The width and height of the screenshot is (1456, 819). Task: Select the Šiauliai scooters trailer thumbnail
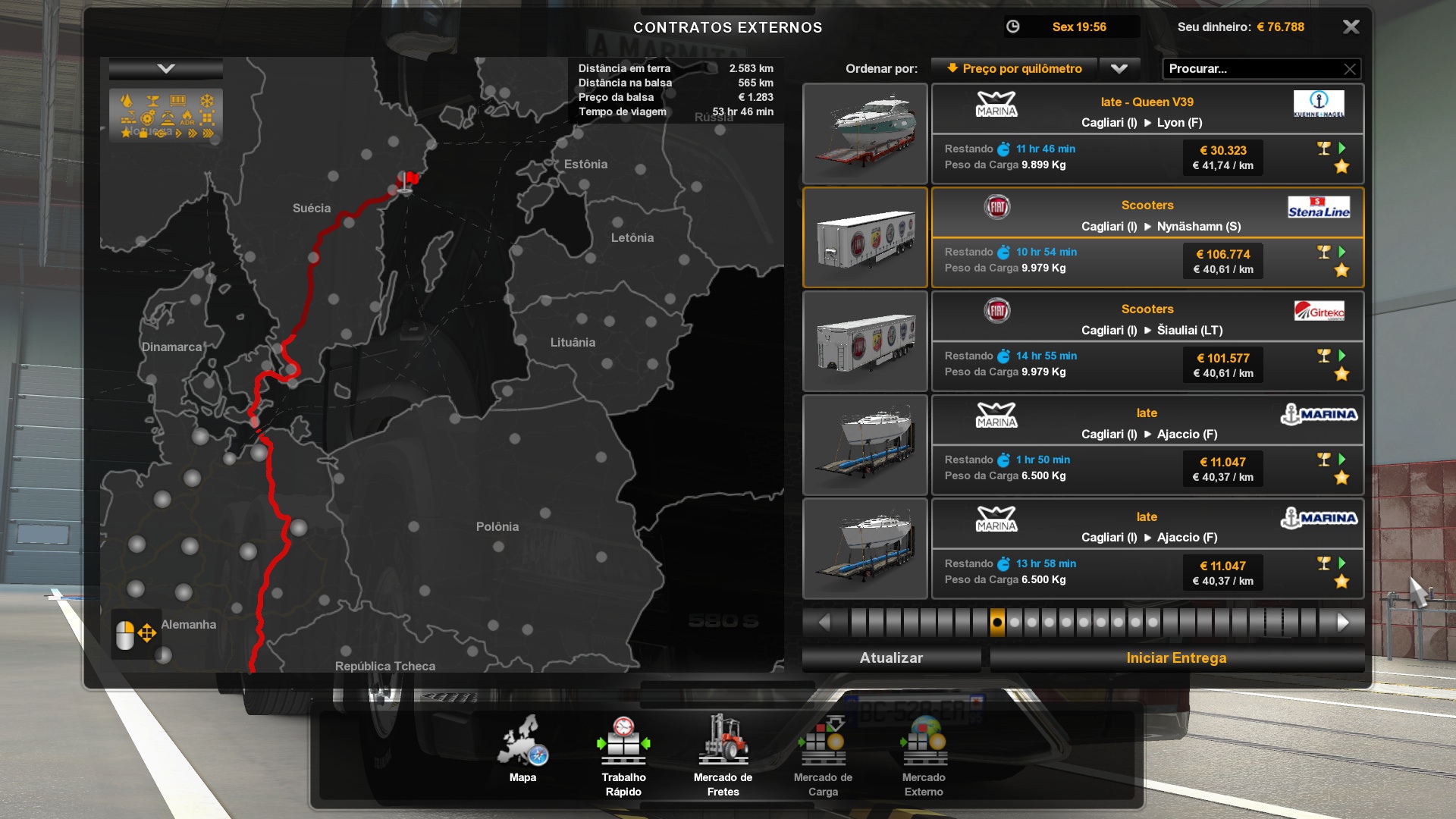pos(865,341)
